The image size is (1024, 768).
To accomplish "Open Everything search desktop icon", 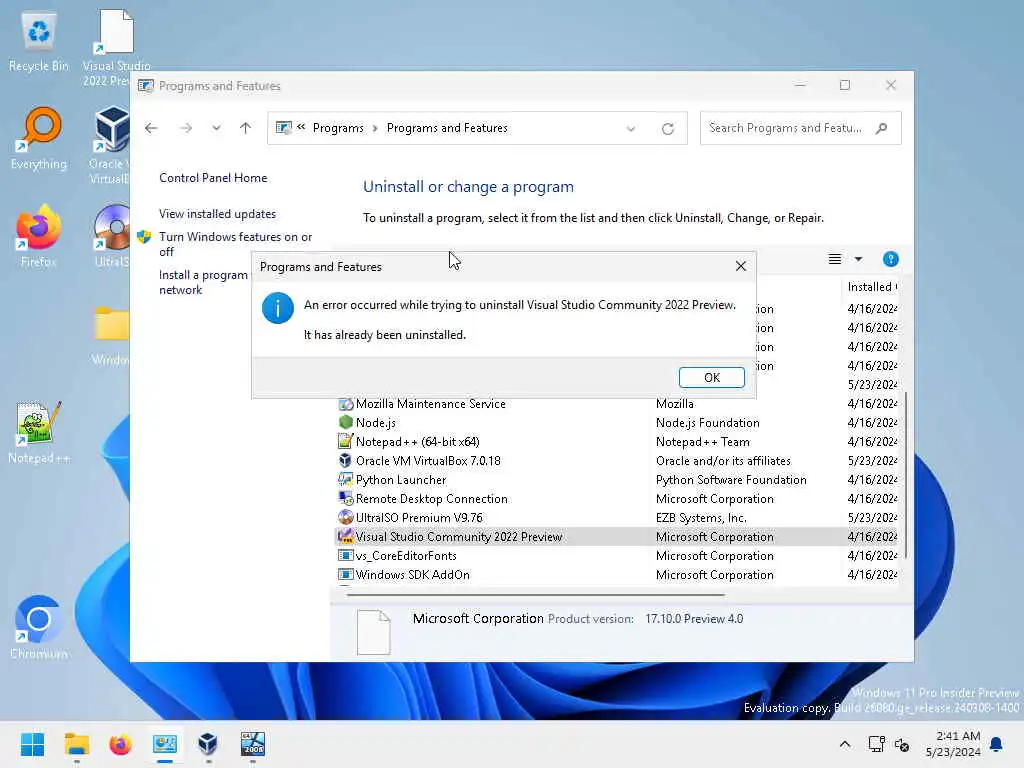I will point(39,138).
